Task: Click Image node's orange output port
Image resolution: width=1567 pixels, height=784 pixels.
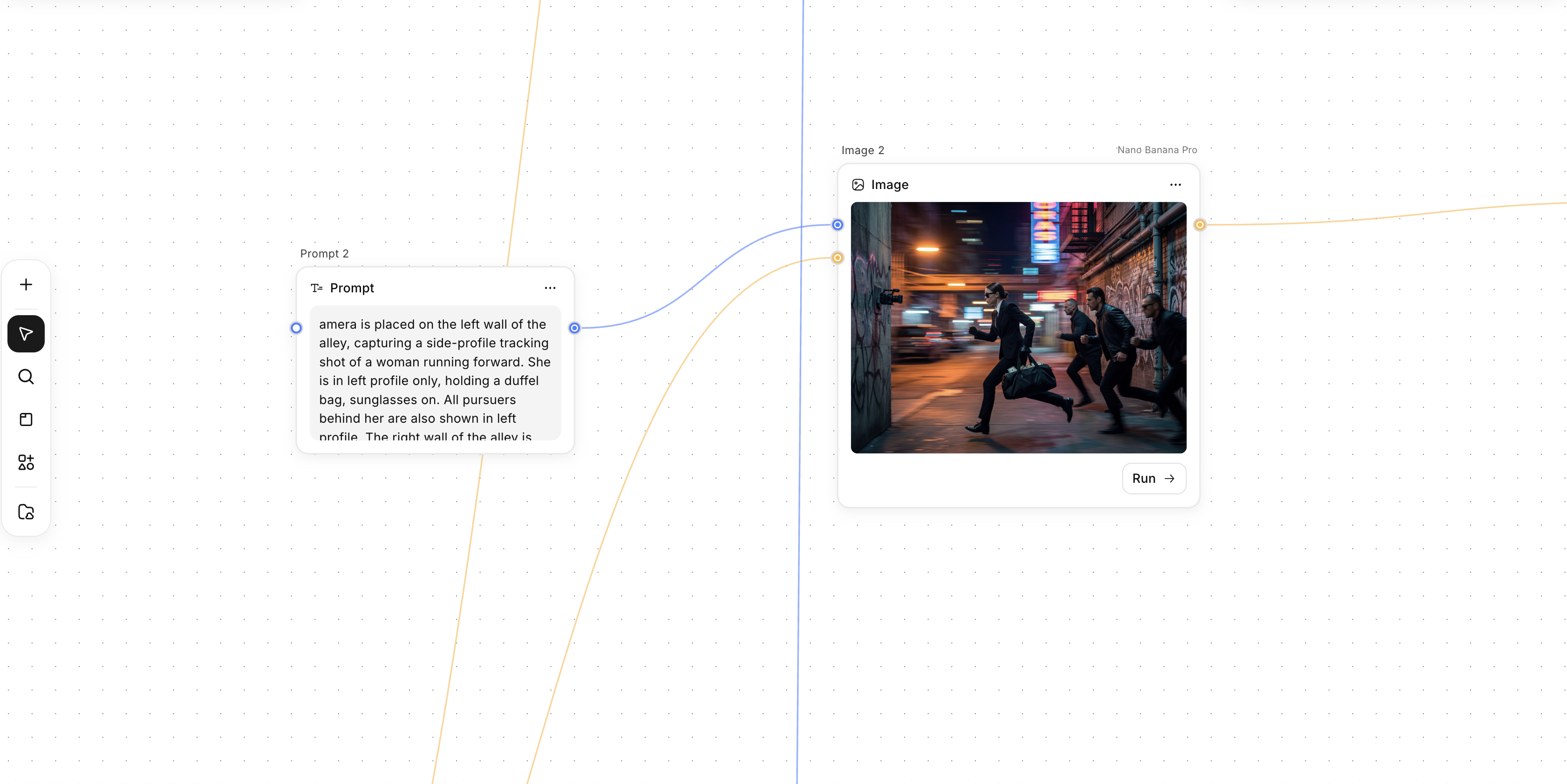Action: coord(1199,225)
